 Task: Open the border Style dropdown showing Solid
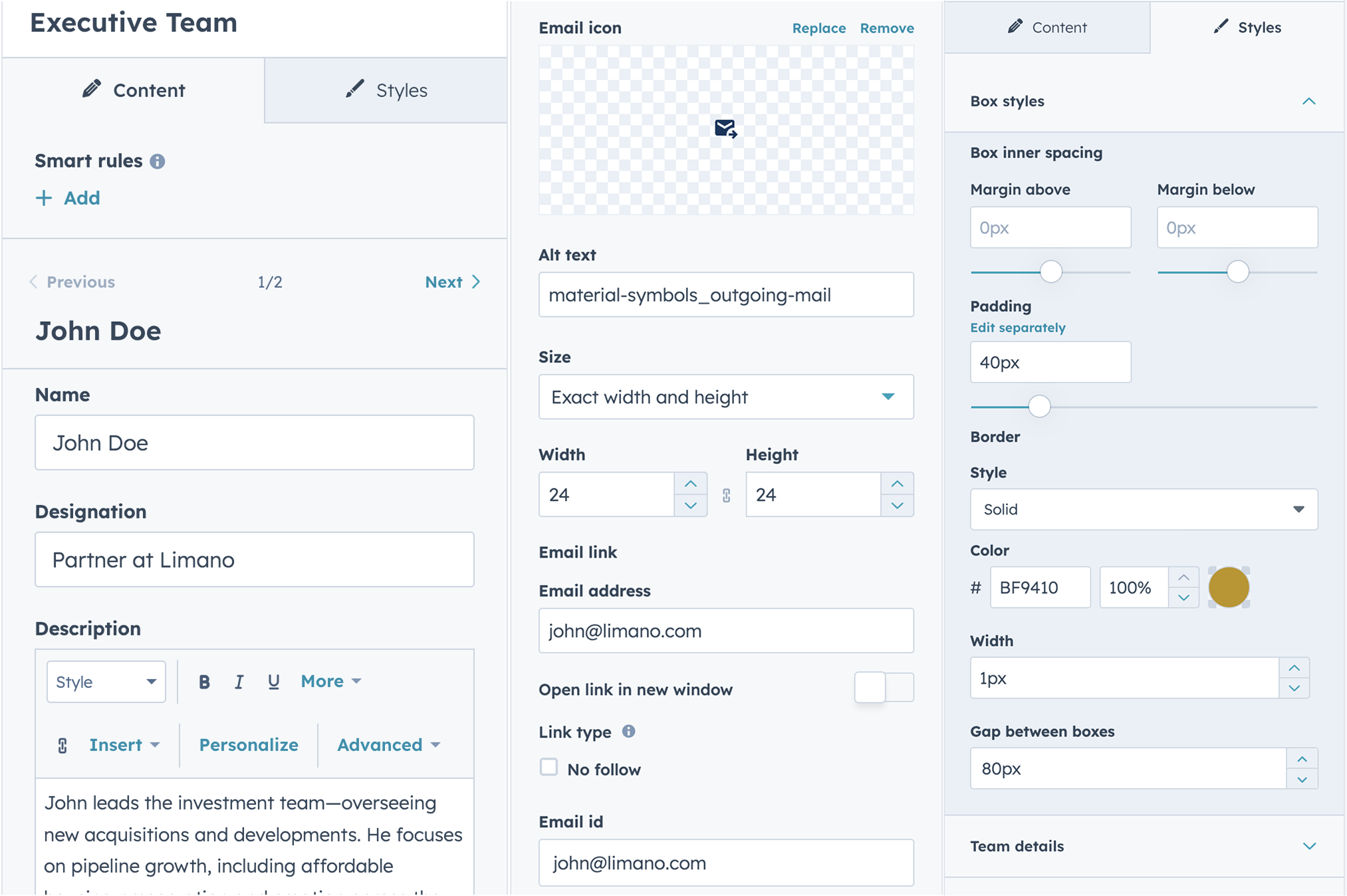1144,509
